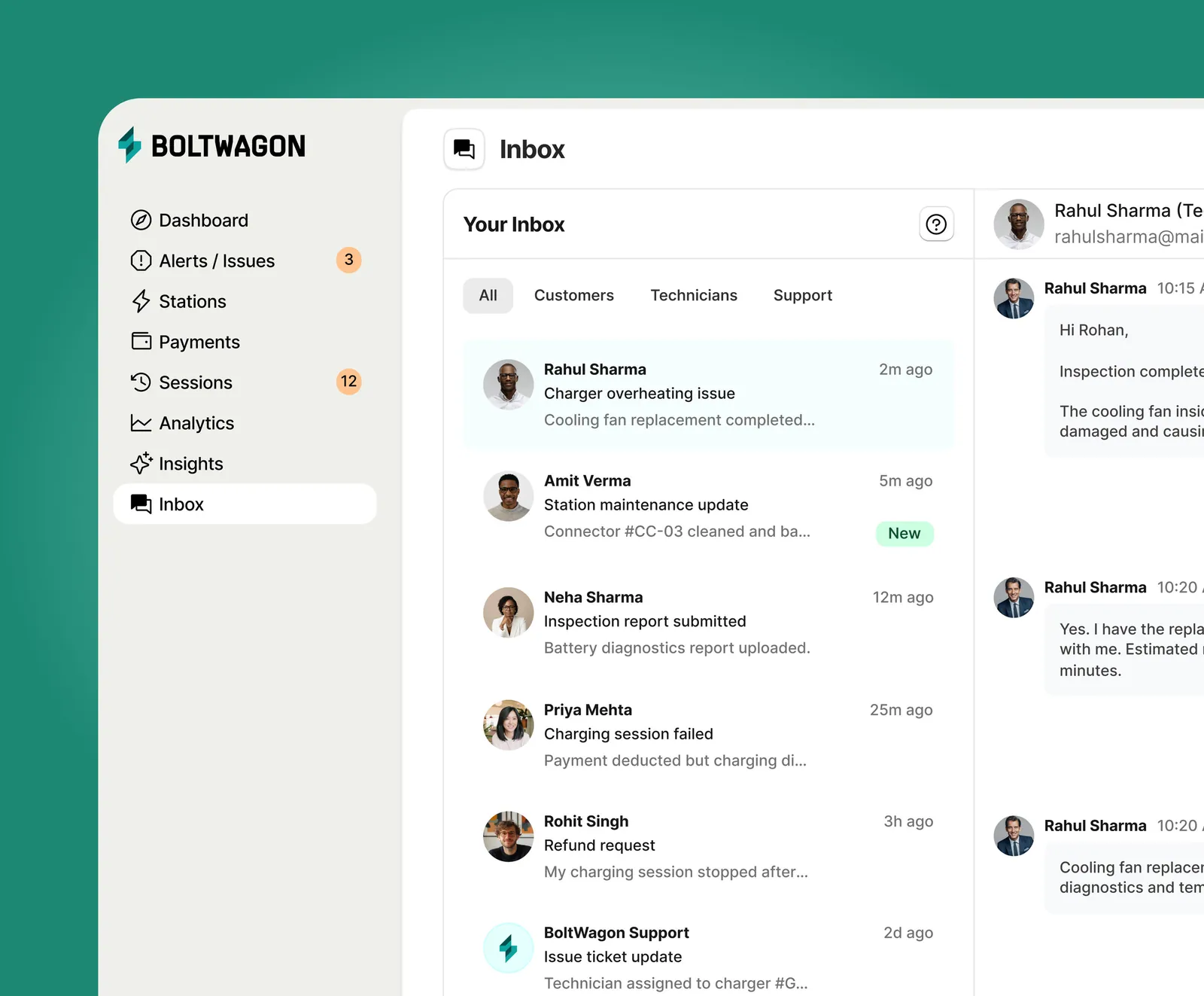Click the rahulsharma email address in chat header

(1129, 236)
